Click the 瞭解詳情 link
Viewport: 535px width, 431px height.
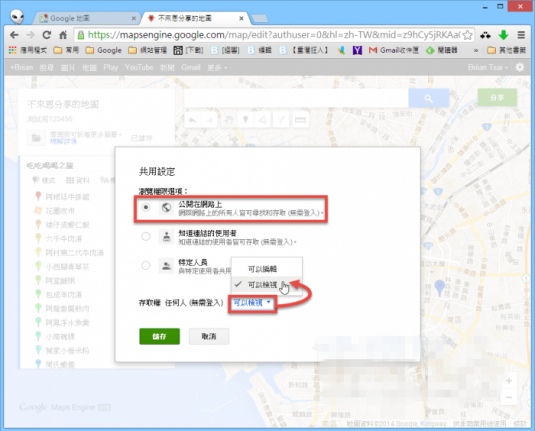[63, 141]
